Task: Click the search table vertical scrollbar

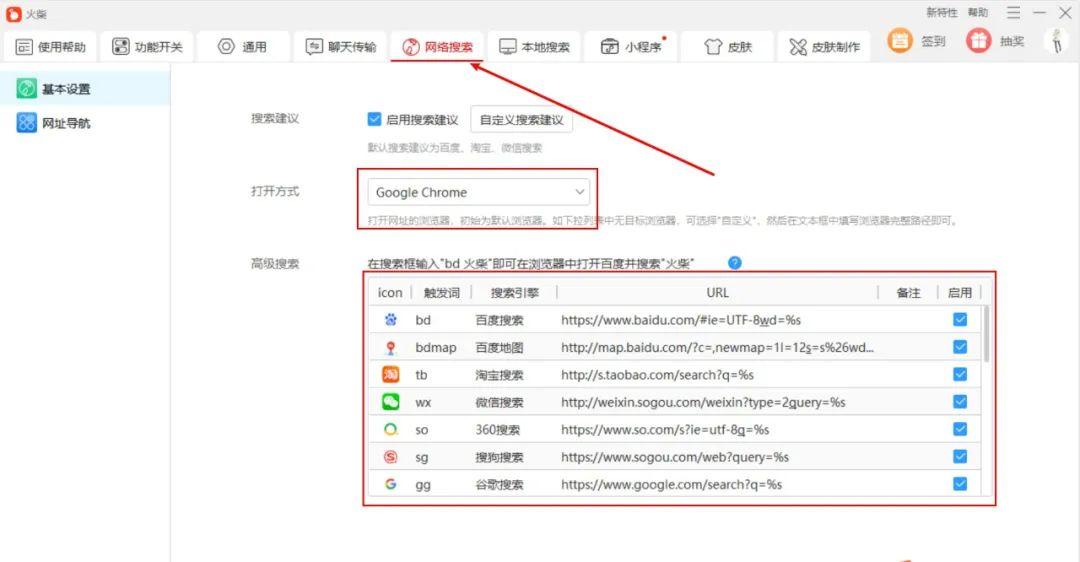Action: click(986, 334)
